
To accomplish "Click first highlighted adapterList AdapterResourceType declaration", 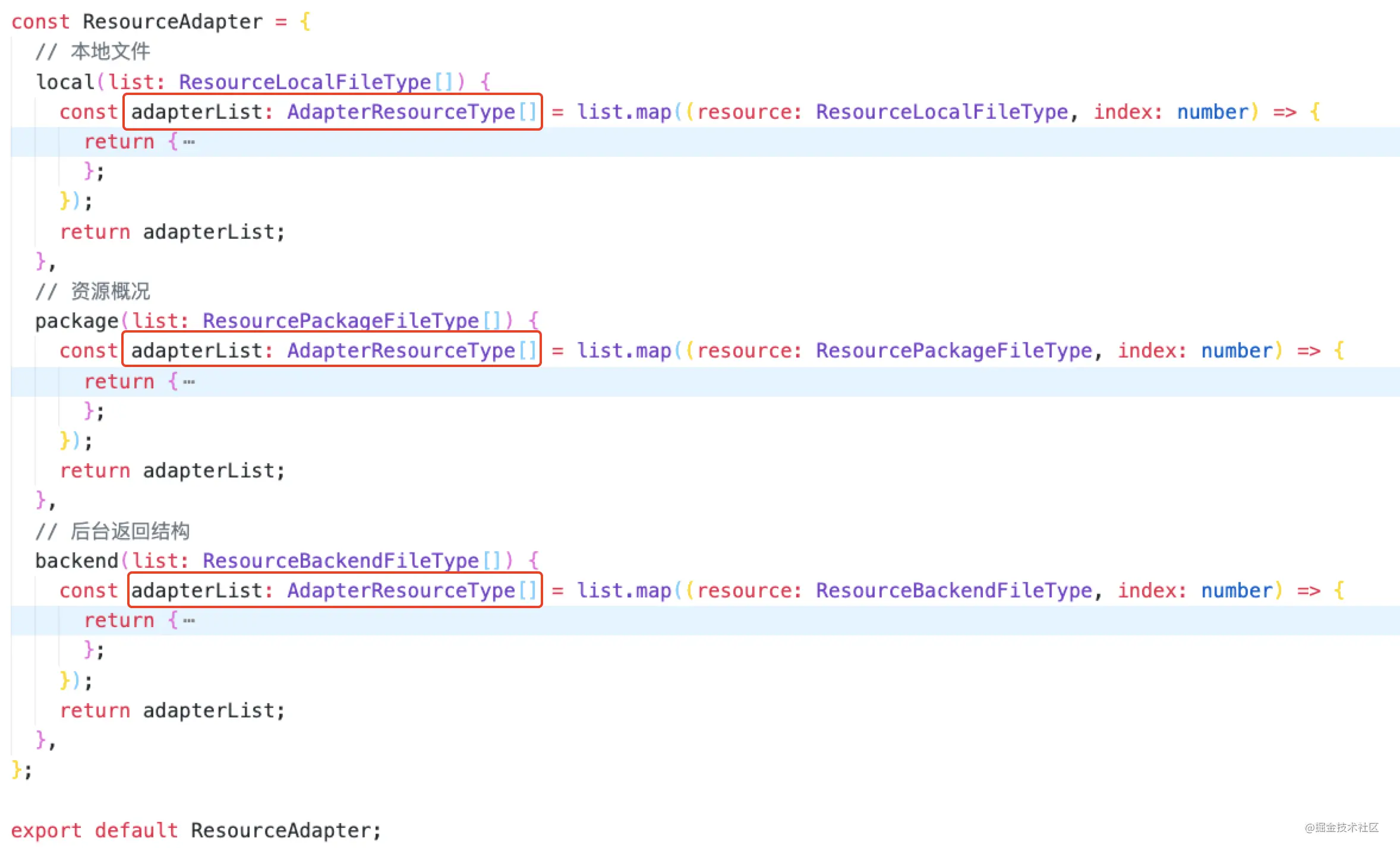I will [333, 112].
